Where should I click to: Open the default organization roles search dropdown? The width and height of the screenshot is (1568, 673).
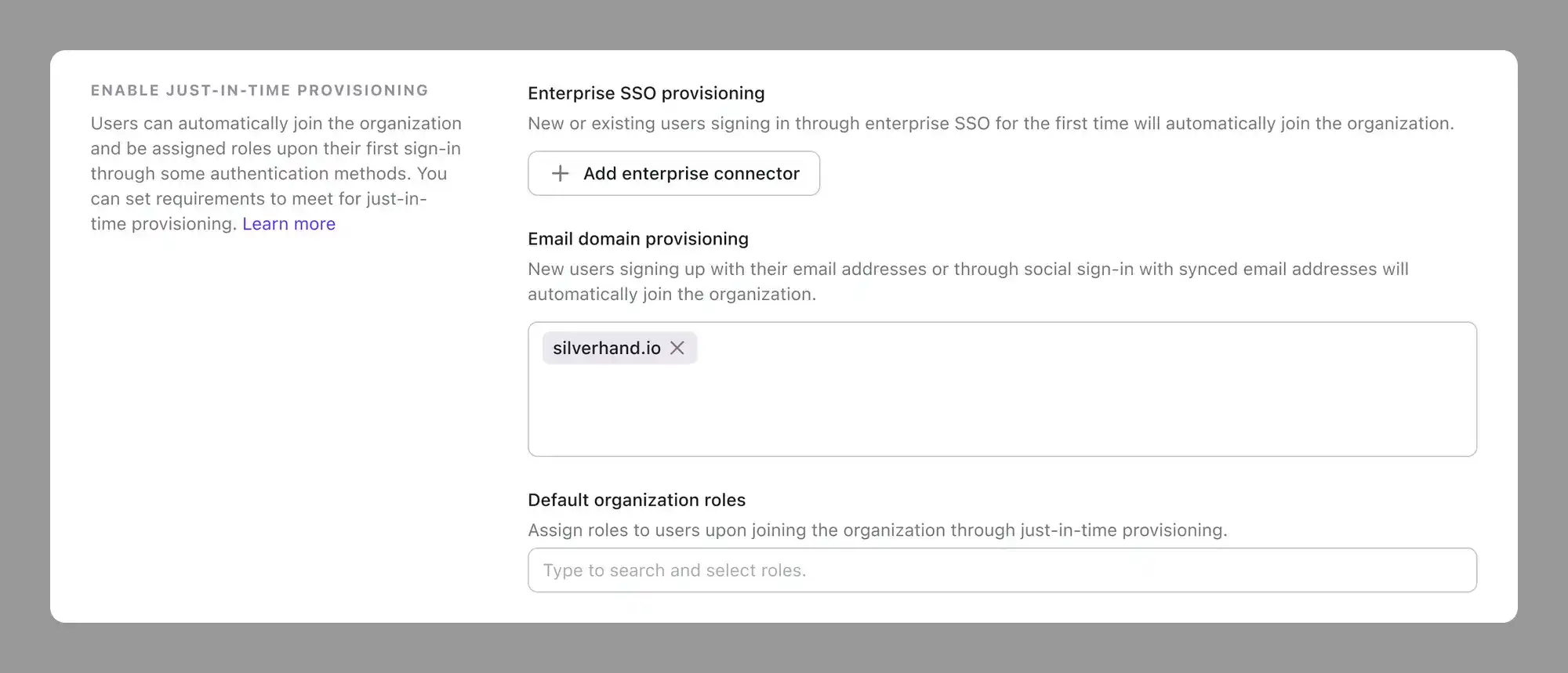[x=1002, y=570]
